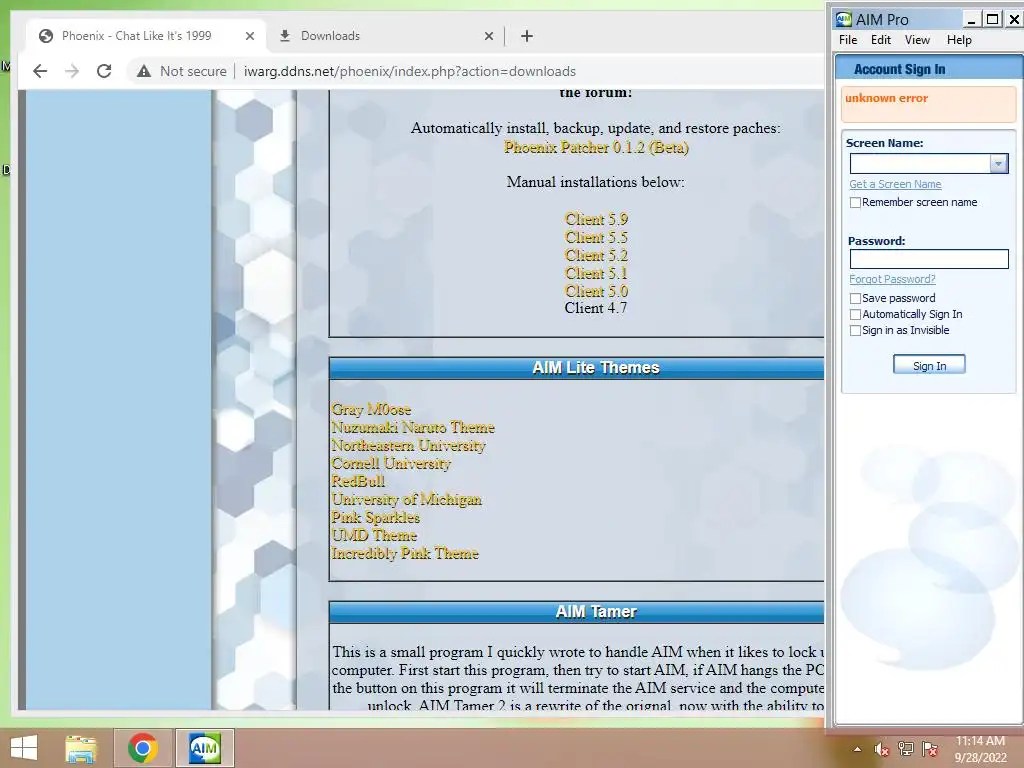1024x768 pixels.
Task: Click the AIM Pro title bar icon
Action: click(844, 20)
